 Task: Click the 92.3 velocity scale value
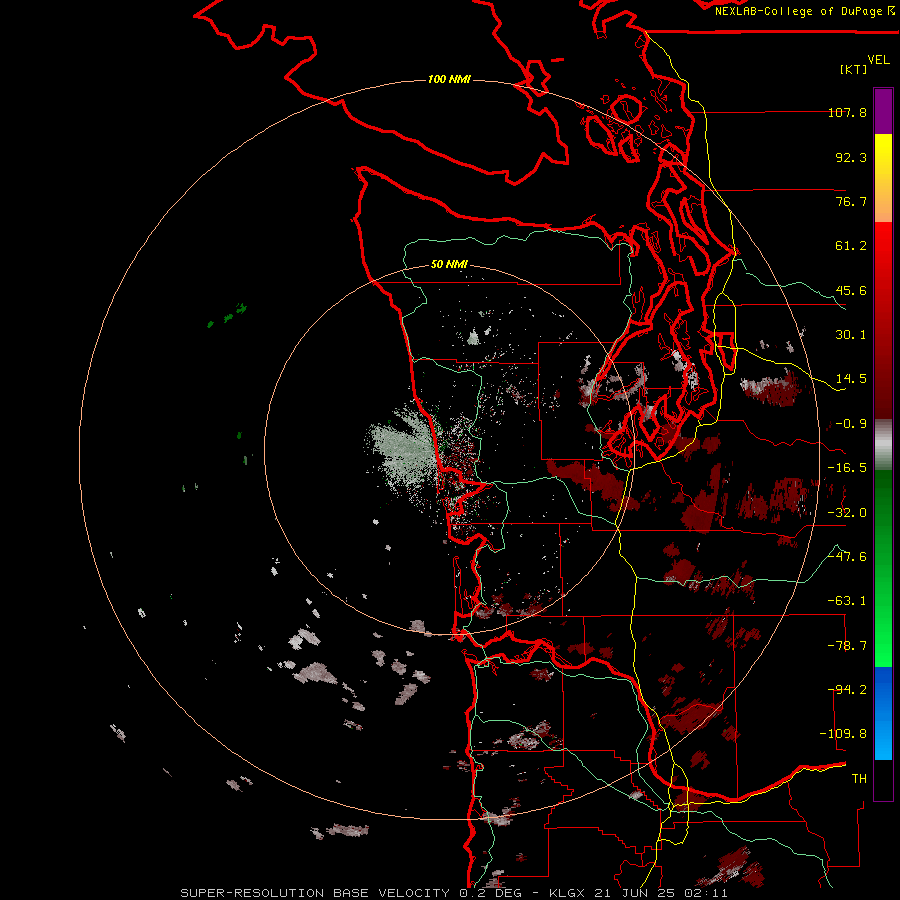[851, 157]
